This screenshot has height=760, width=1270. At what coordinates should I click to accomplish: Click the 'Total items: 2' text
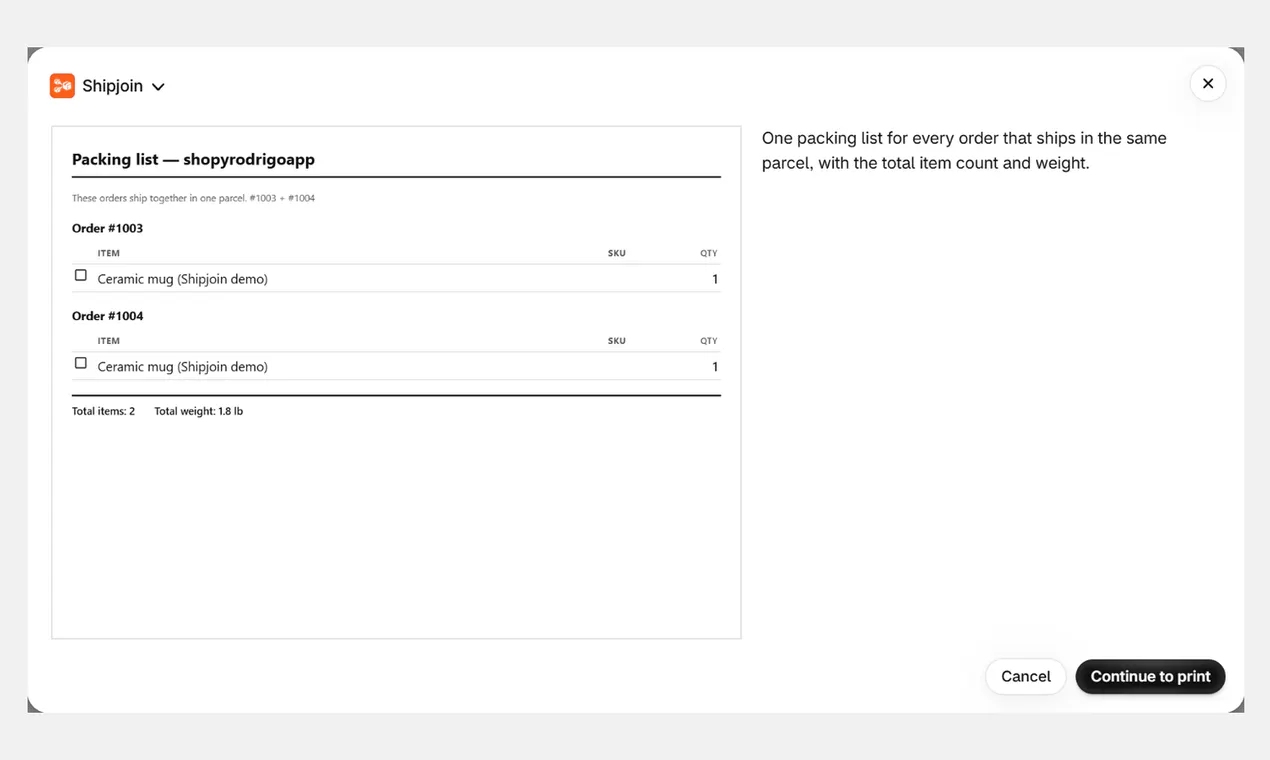click(104, 411)
